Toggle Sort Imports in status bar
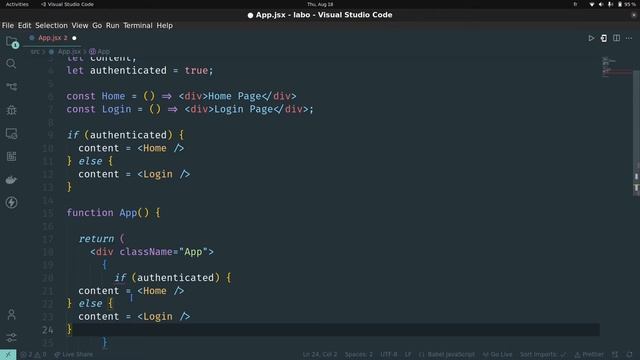The image size is (640, 360). coord(543,355)
